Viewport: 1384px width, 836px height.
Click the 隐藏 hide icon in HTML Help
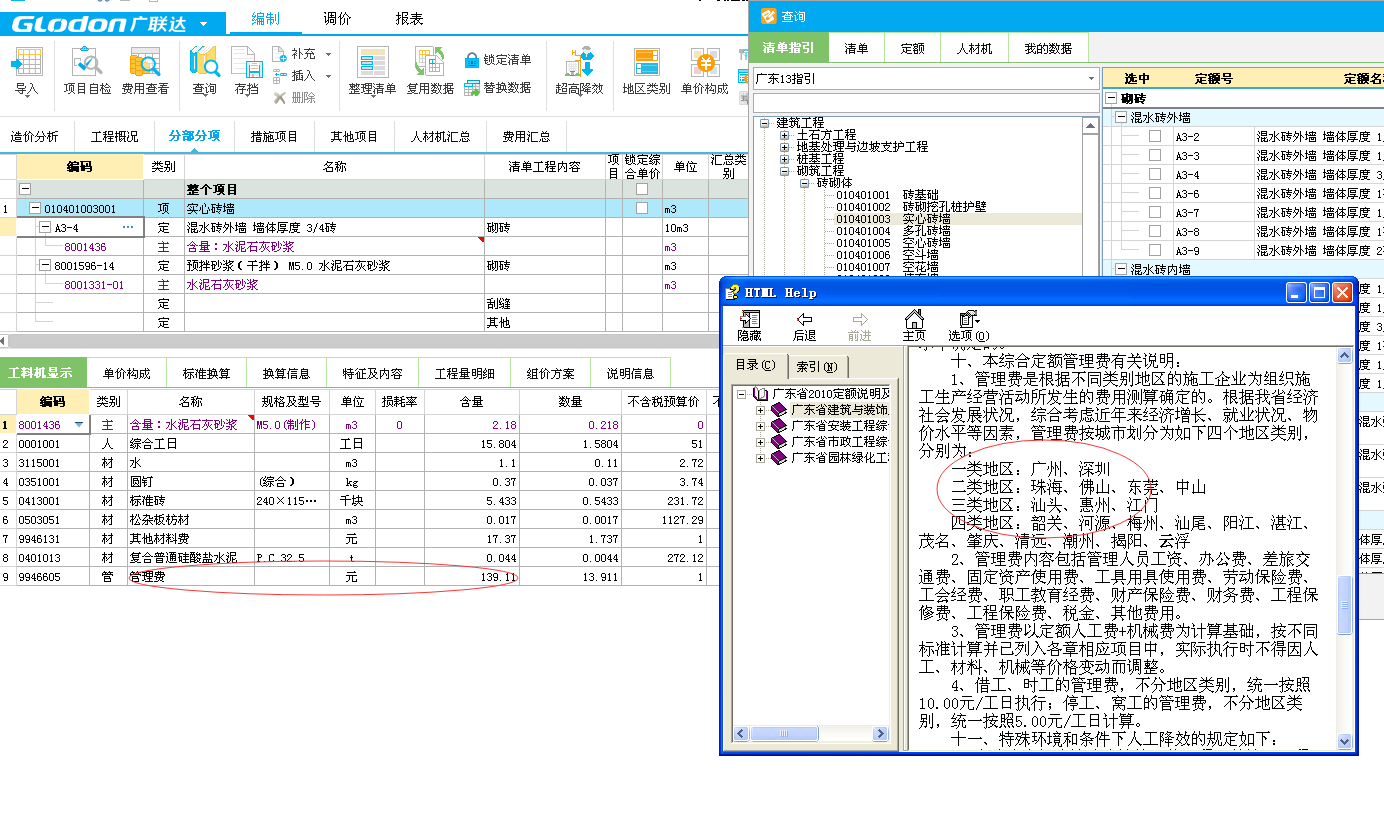coord(749,320)
